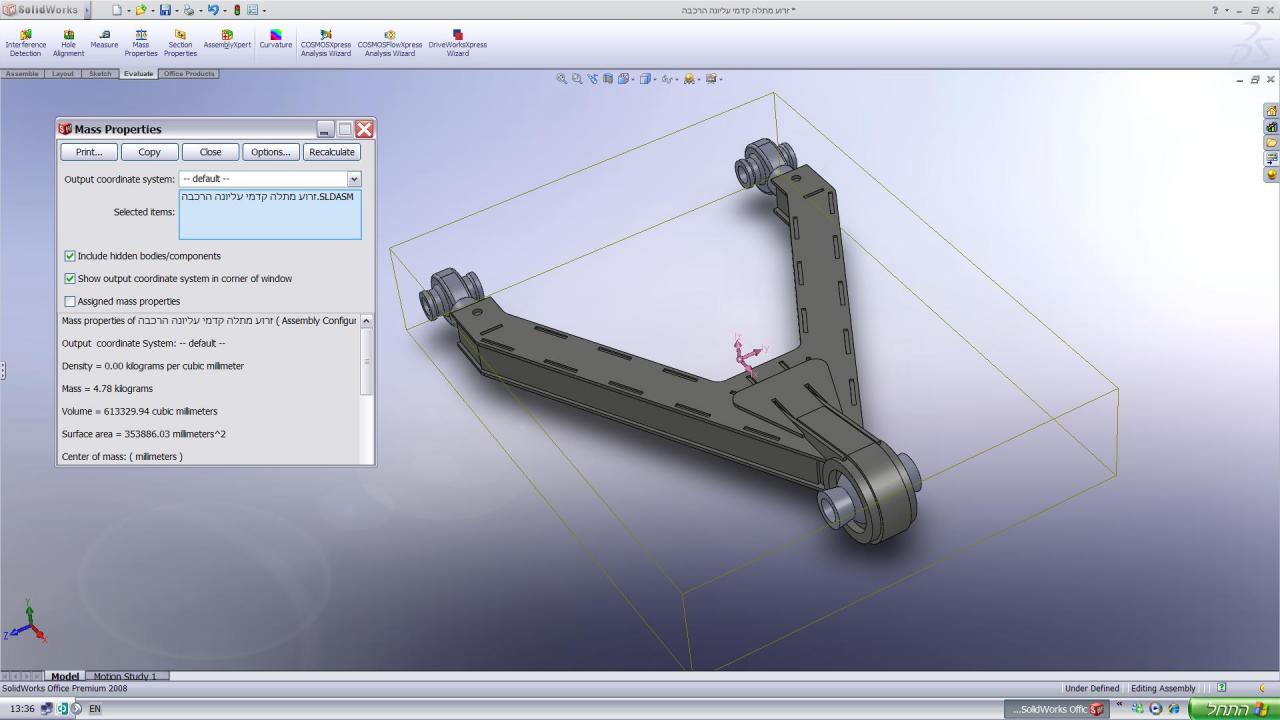Open the Interference Detection tool
Viewport: 1280px width, 720px height.
(x=25, y=42)
